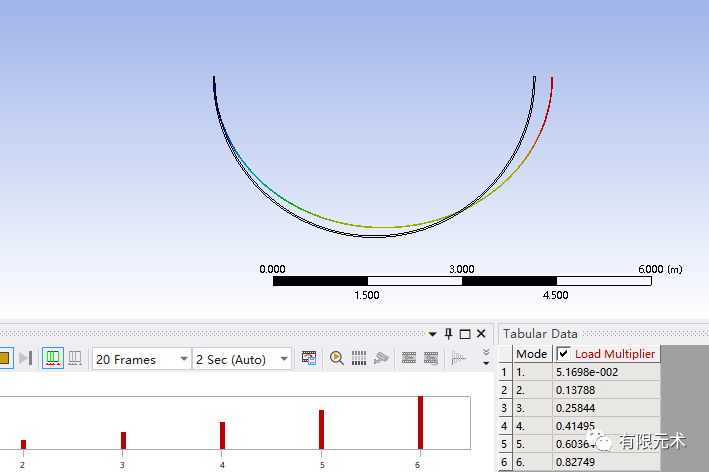Click the grayed camera icon in toolbar
Viewport: 709px width, 472px height.
381,359
